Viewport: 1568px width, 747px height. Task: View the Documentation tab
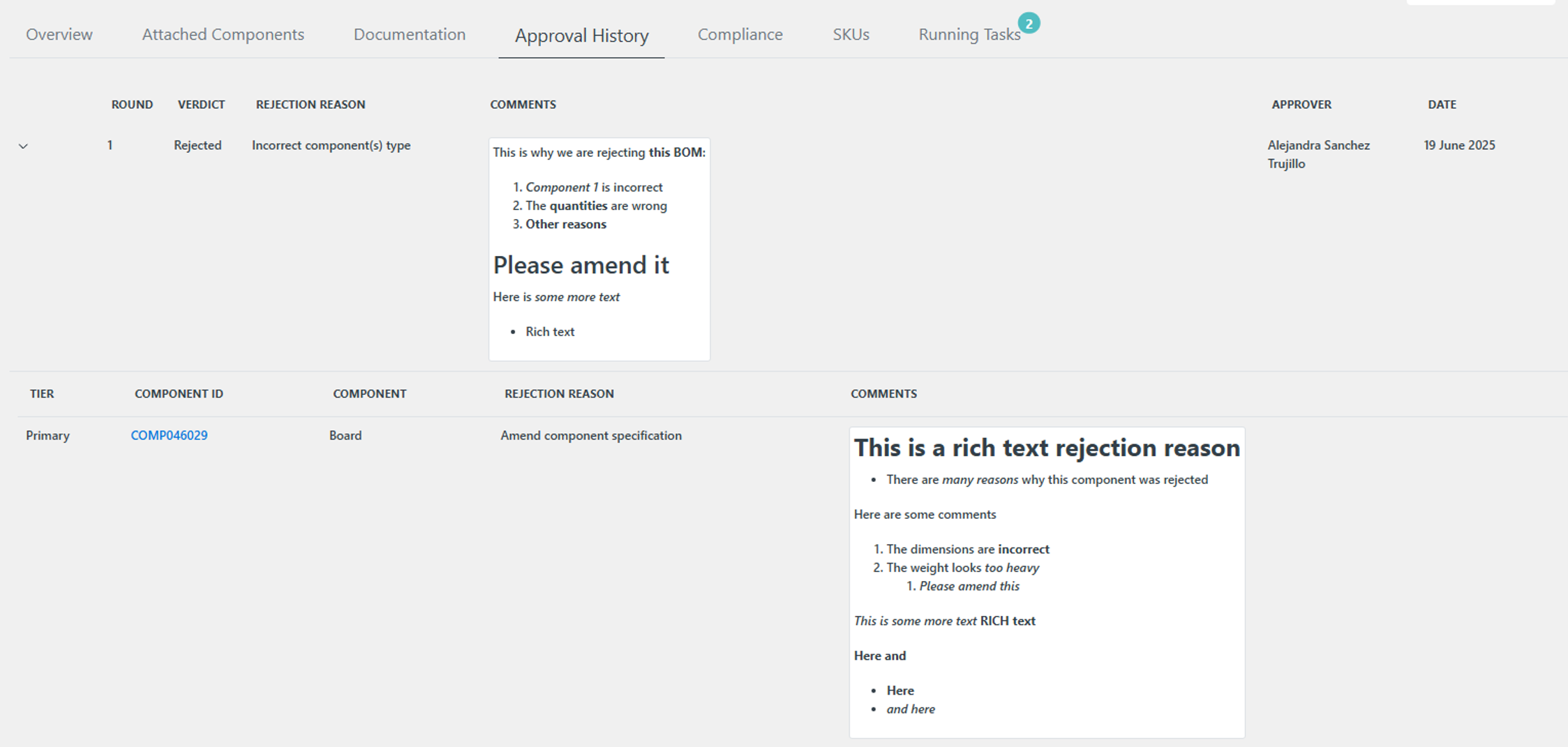(410, 34)
